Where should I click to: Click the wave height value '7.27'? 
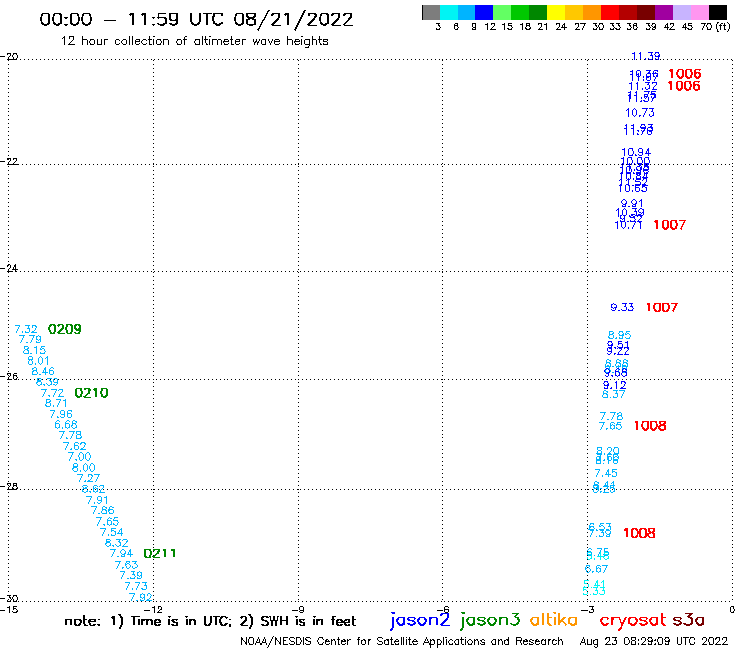[88, 478]
